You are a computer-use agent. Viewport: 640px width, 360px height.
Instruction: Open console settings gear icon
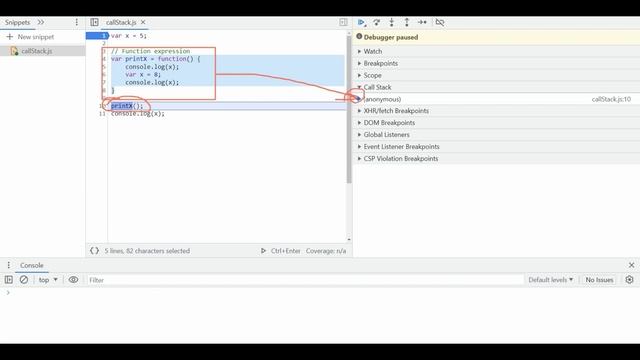pos(629,280)
